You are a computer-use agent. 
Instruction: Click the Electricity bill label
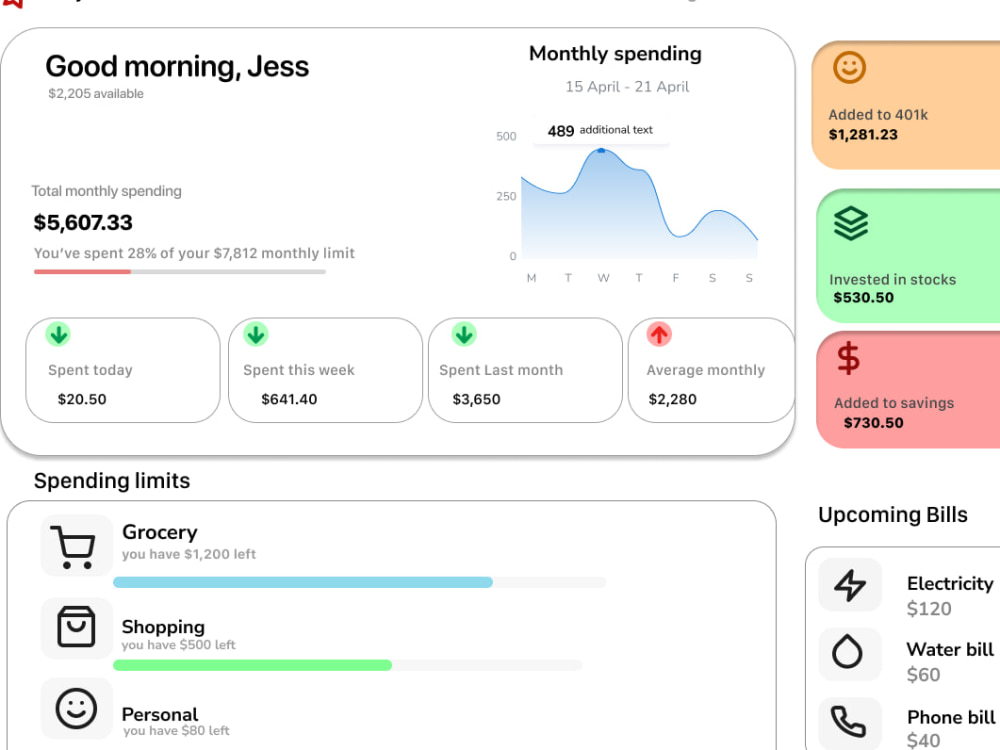click(x=950, y=584)
